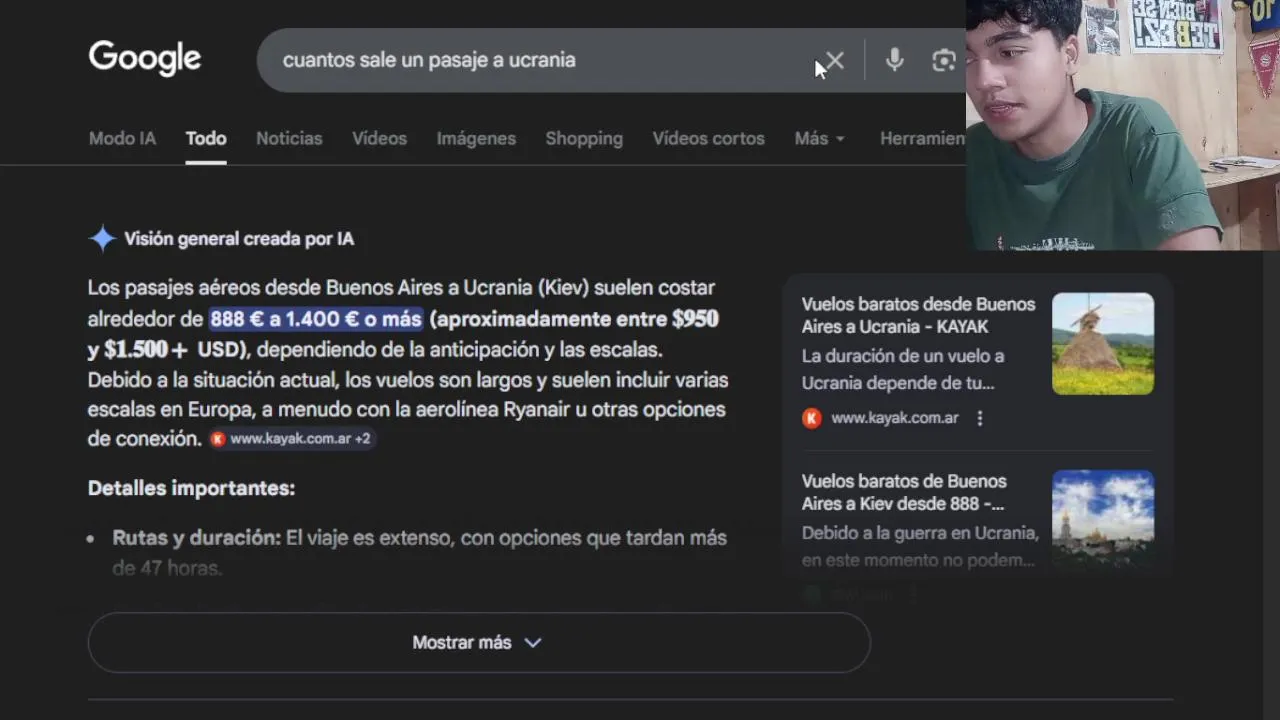
Task: Expand the overview with Mostrar más
Action: click(479, 642)
